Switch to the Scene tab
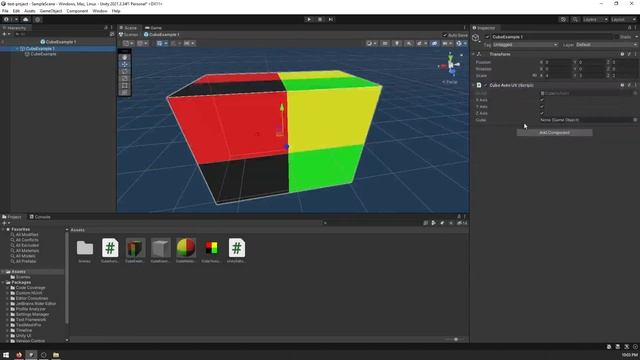This screenshot has width=640, height=360. pyautogui.click(x=128, y=28)
